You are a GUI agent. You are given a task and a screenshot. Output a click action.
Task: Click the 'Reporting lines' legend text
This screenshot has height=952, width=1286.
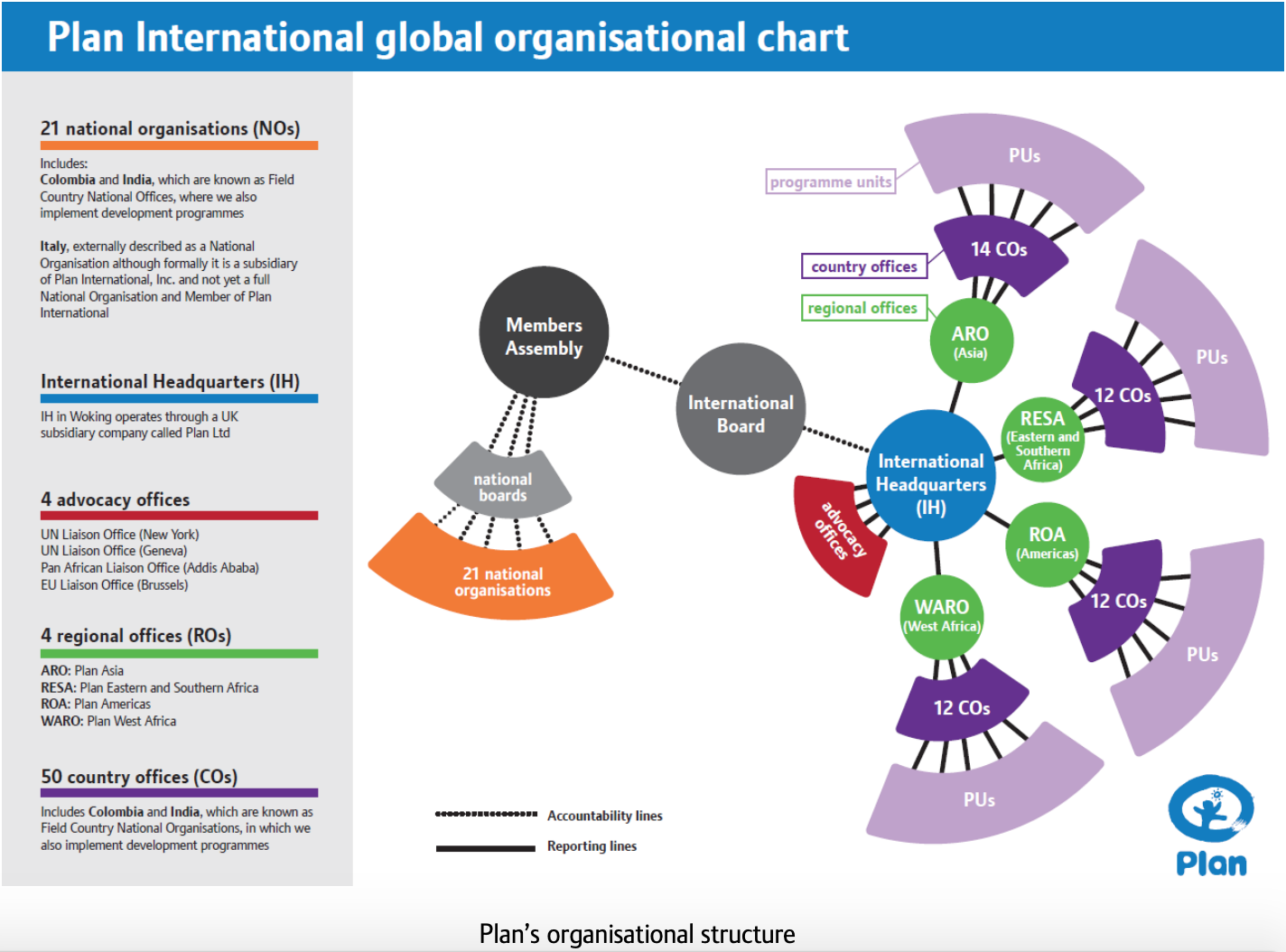[592, 846]
